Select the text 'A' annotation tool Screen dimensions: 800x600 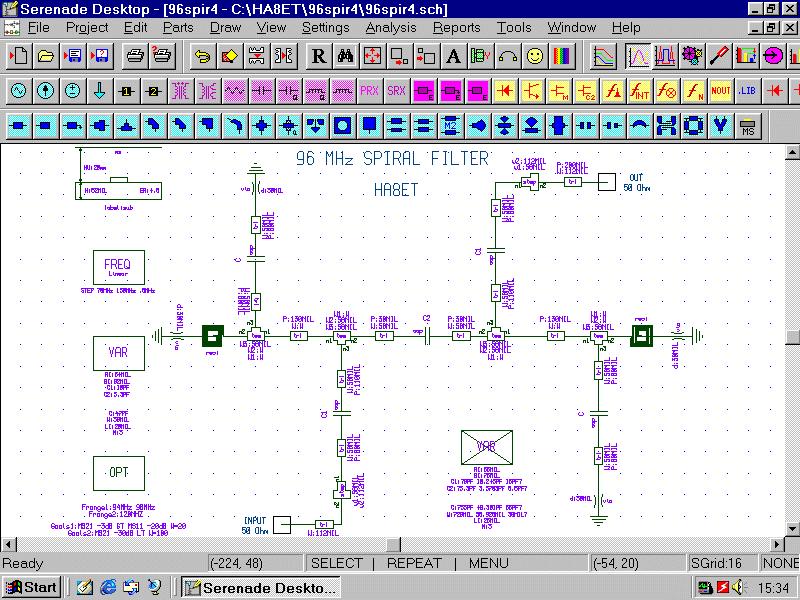click(x=453, y=55)
